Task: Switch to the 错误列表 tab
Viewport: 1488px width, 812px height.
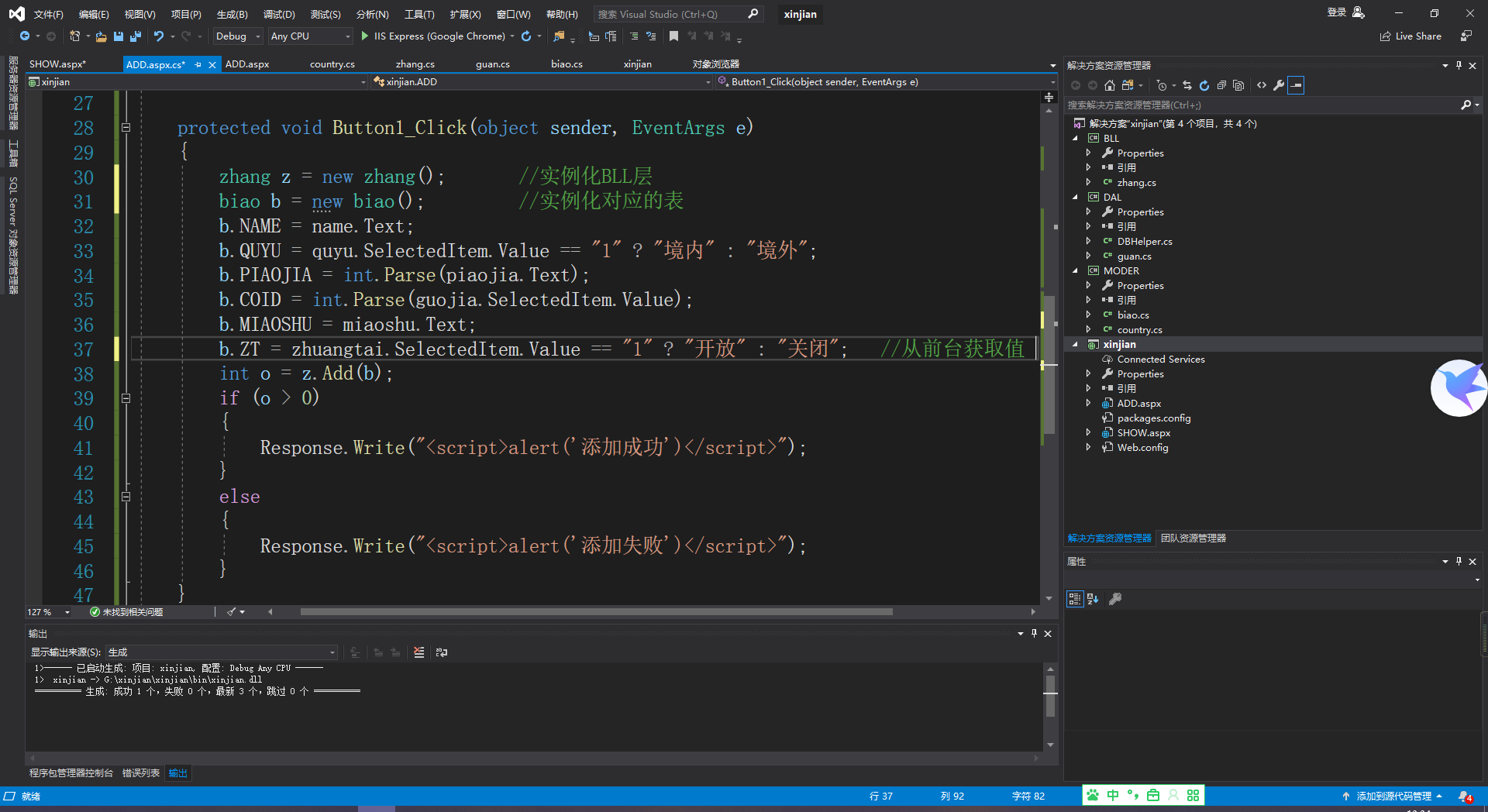Action: click(141, 773)
